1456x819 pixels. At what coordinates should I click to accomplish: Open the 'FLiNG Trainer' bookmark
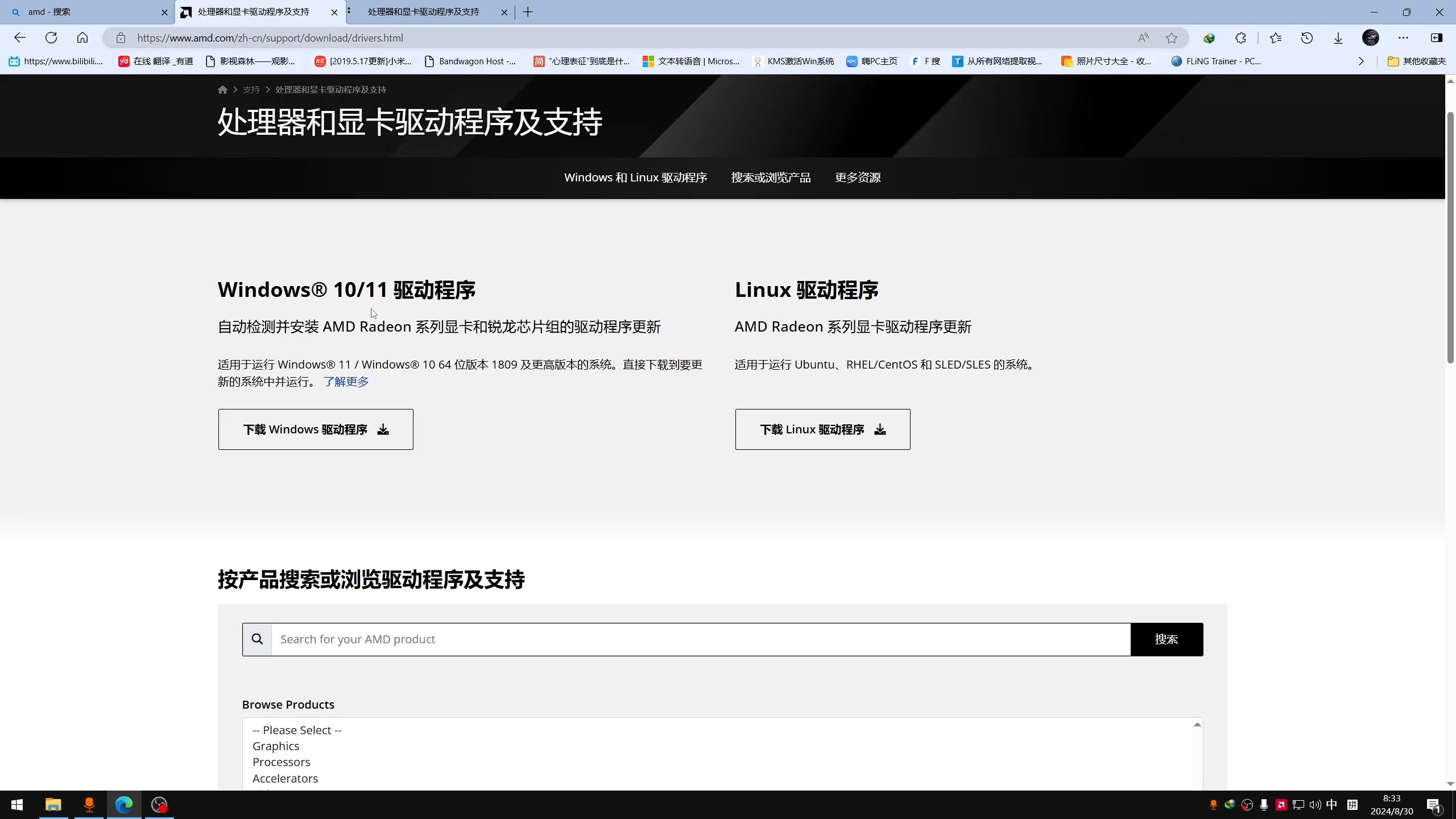point(1216,61)
